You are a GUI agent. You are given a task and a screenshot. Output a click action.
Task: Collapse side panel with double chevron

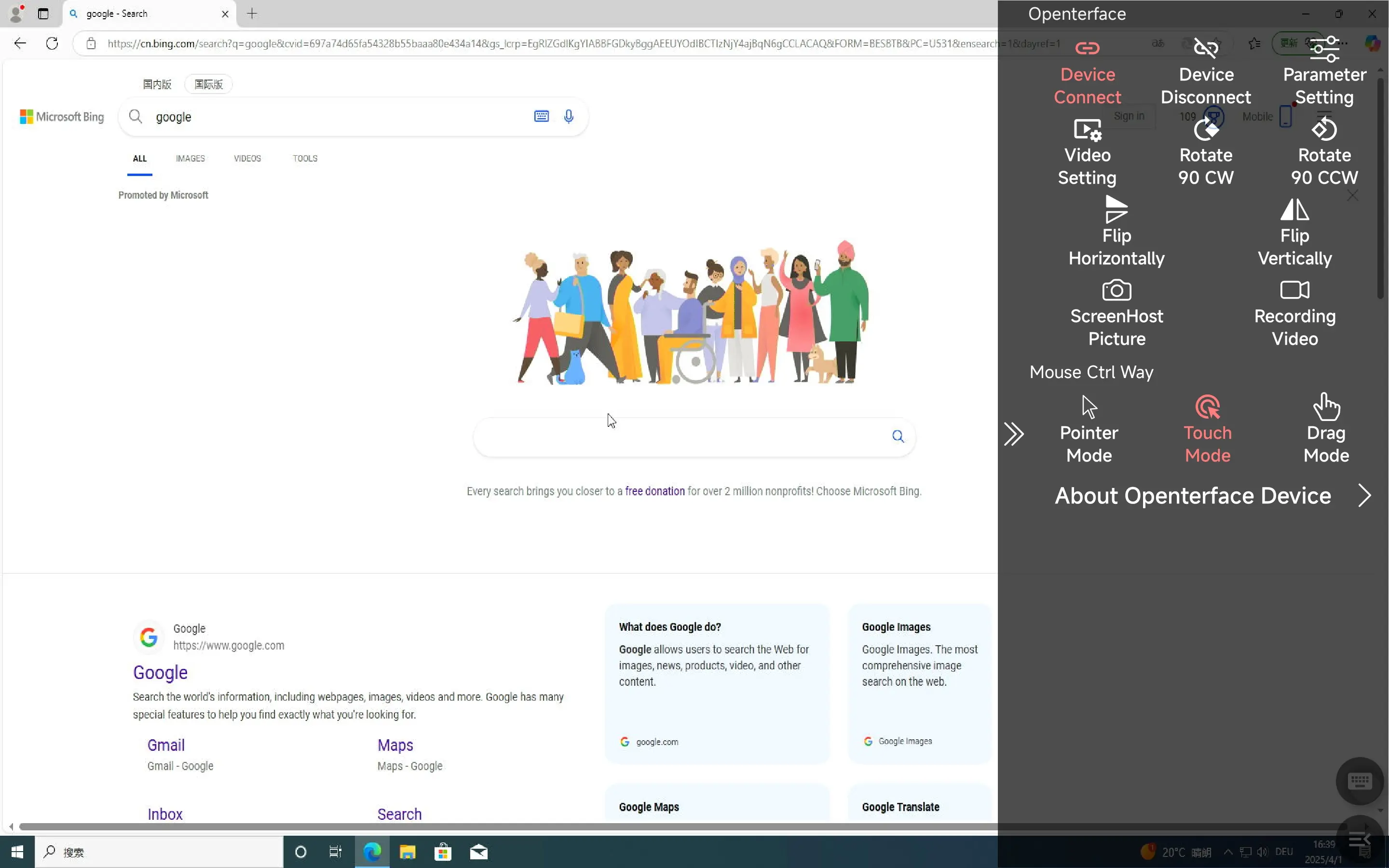(x=1013, y=434)
